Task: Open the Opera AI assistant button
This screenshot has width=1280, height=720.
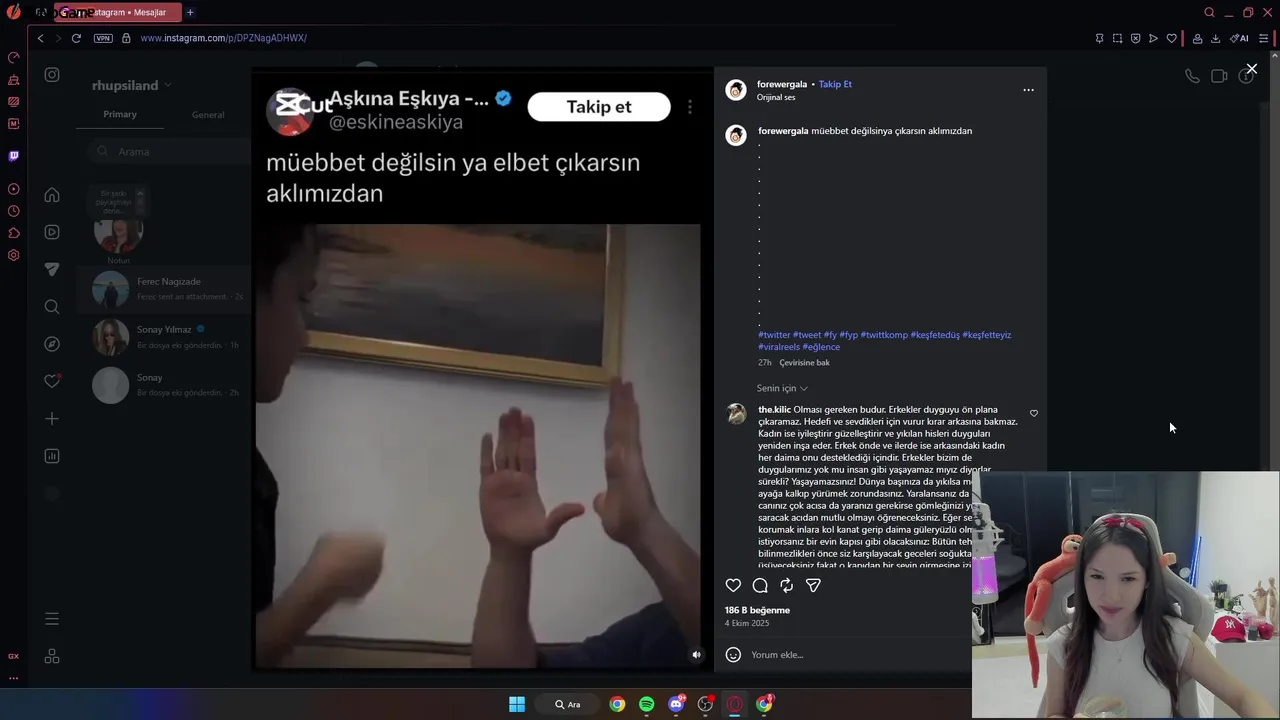Action: [1239, 38]
